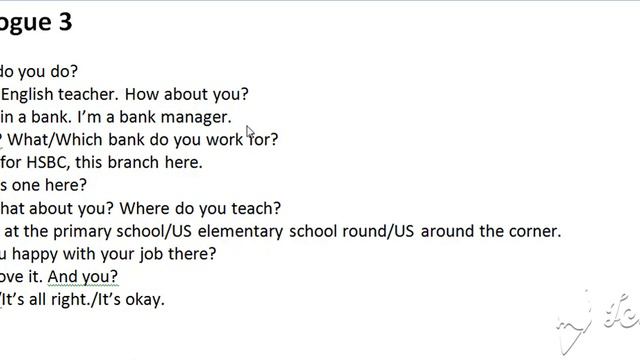Click 'around the corner.' text
This screenshot has width=640, height=360.
pyautogui.click(x=491, y=231)
